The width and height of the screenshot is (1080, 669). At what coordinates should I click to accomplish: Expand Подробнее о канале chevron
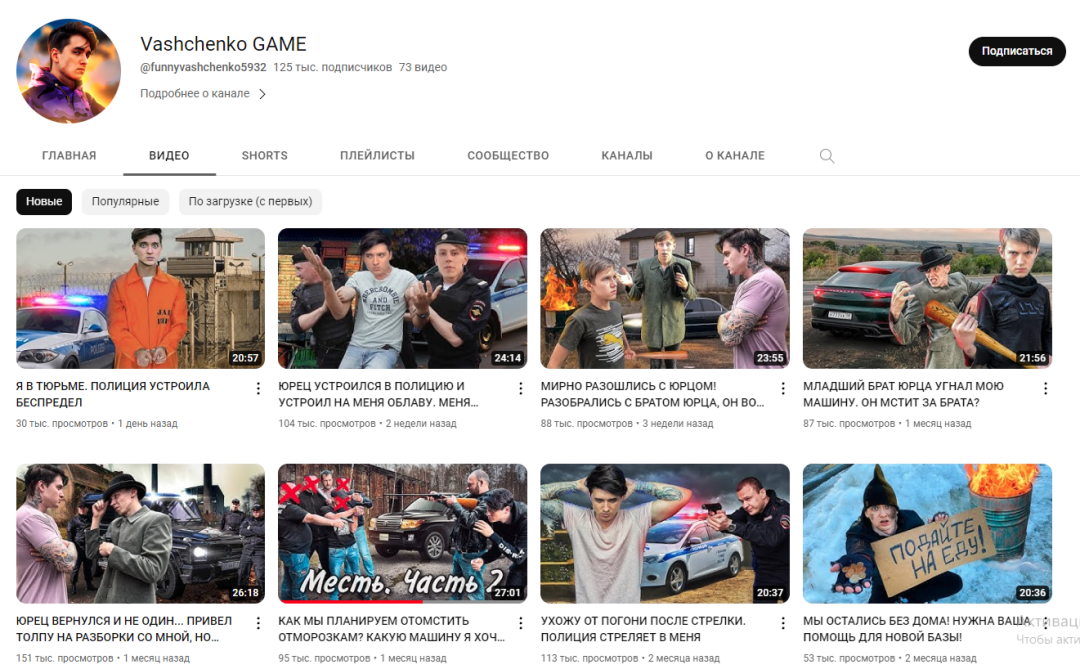(x=262, y=94)
